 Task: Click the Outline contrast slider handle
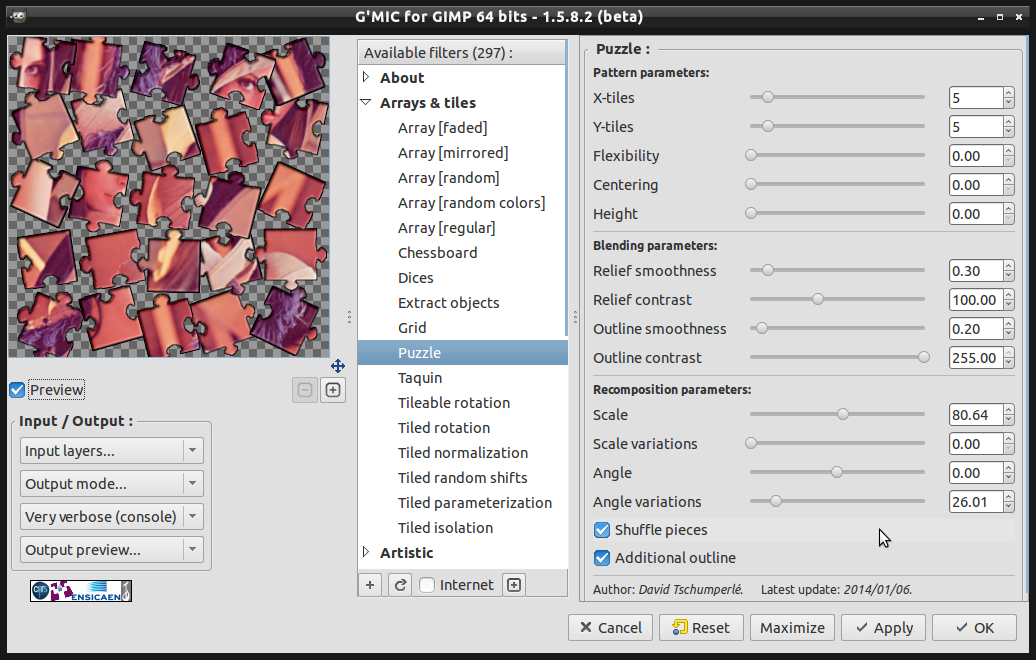pos(924,357)
